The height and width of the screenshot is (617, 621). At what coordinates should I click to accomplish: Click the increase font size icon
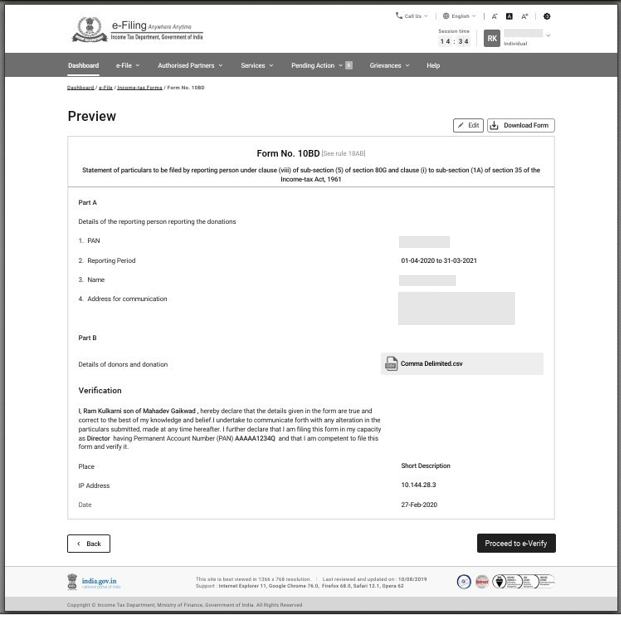pos(524,17)
